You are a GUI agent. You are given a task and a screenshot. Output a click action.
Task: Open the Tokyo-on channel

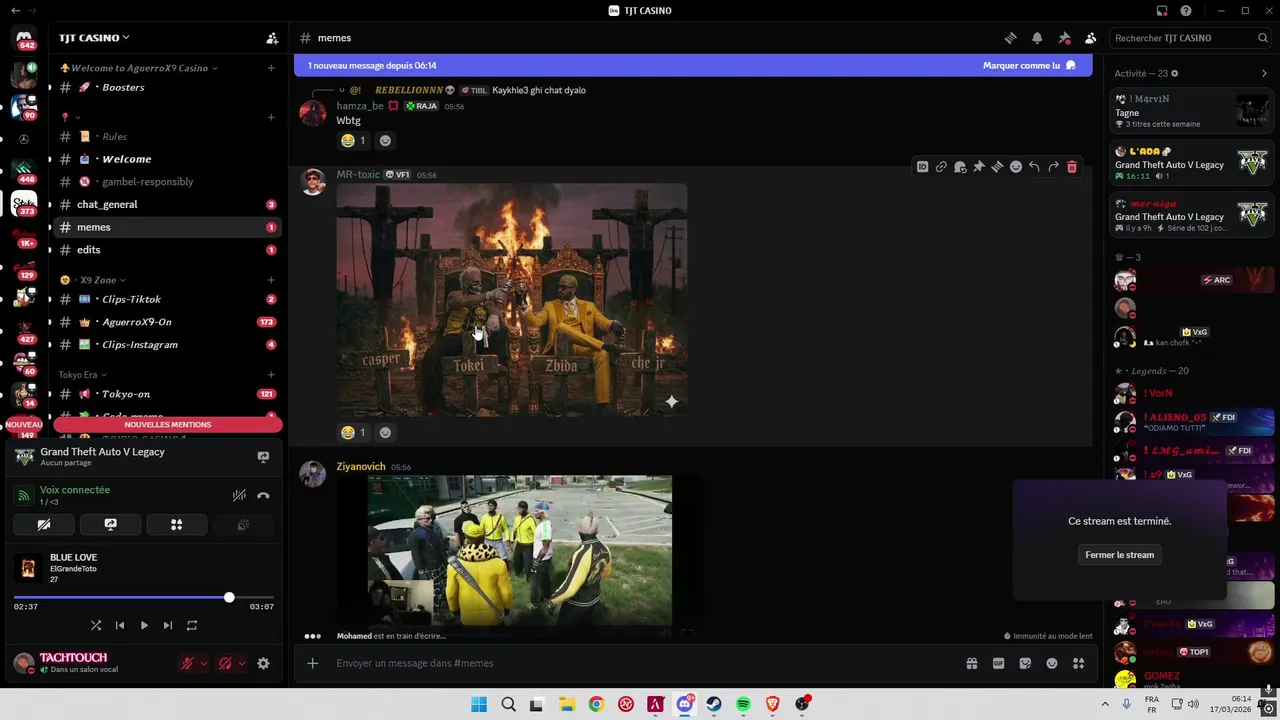coord(166,394)
